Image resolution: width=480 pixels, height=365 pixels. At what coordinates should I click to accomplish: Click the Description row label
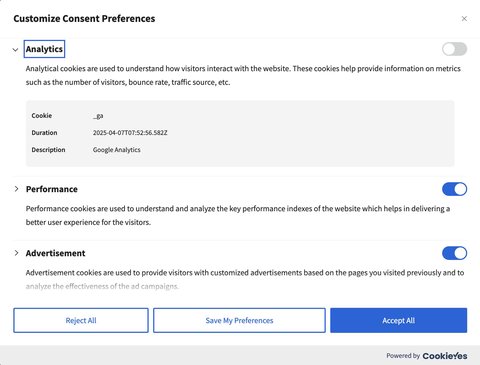click(x=48, y=150)
